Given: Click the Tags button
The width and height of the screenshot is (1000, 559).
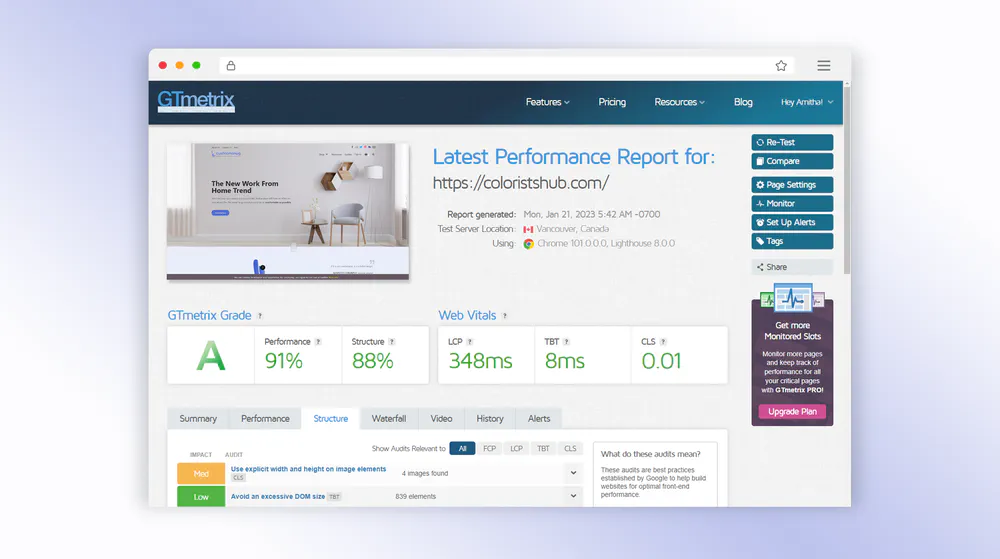Looking at the screenshot, I should pyautogui.click(x=792, y=241).
